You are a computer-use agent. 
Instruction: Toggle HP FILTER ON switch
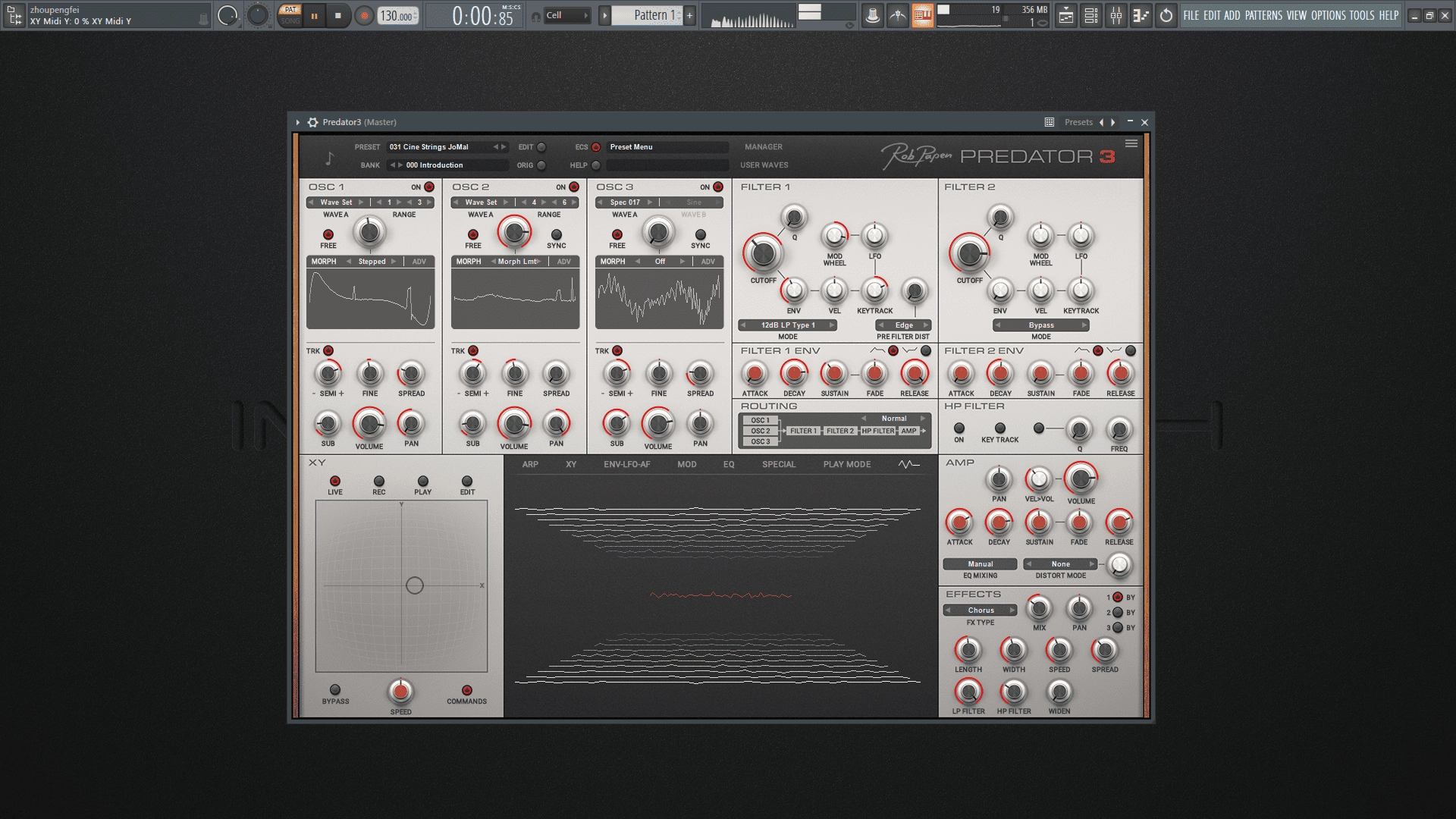tap(959, 428)
